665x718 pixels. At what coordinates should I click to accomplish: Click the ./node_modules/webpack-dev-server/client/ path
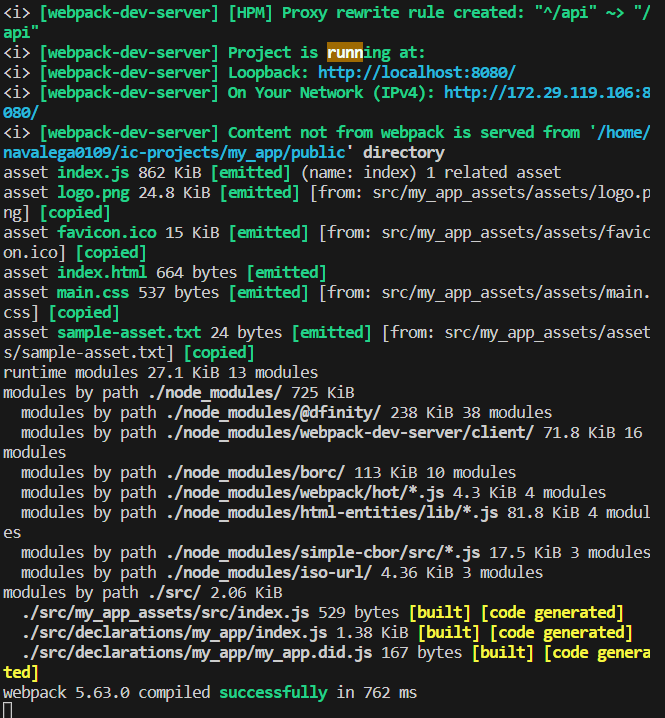click(x=345, y=432)
